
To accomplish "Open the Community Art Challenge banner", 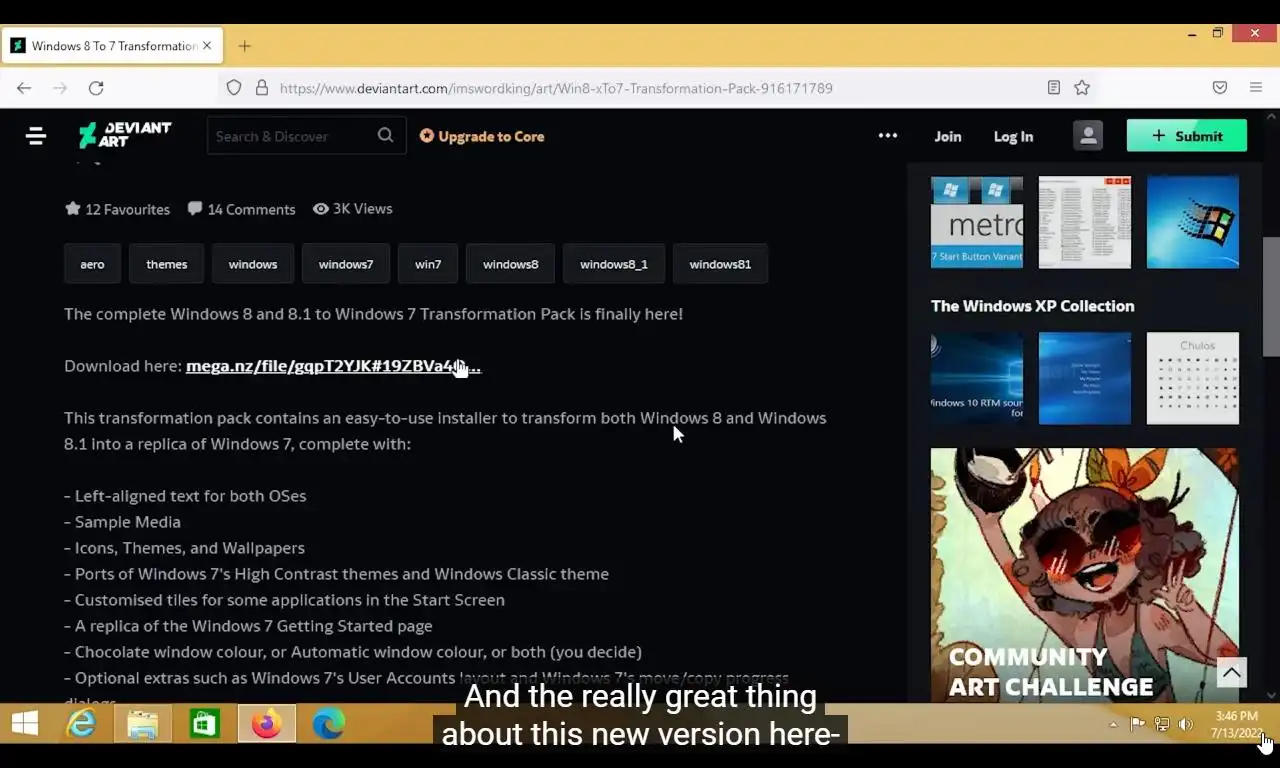I will point(1084,575).
